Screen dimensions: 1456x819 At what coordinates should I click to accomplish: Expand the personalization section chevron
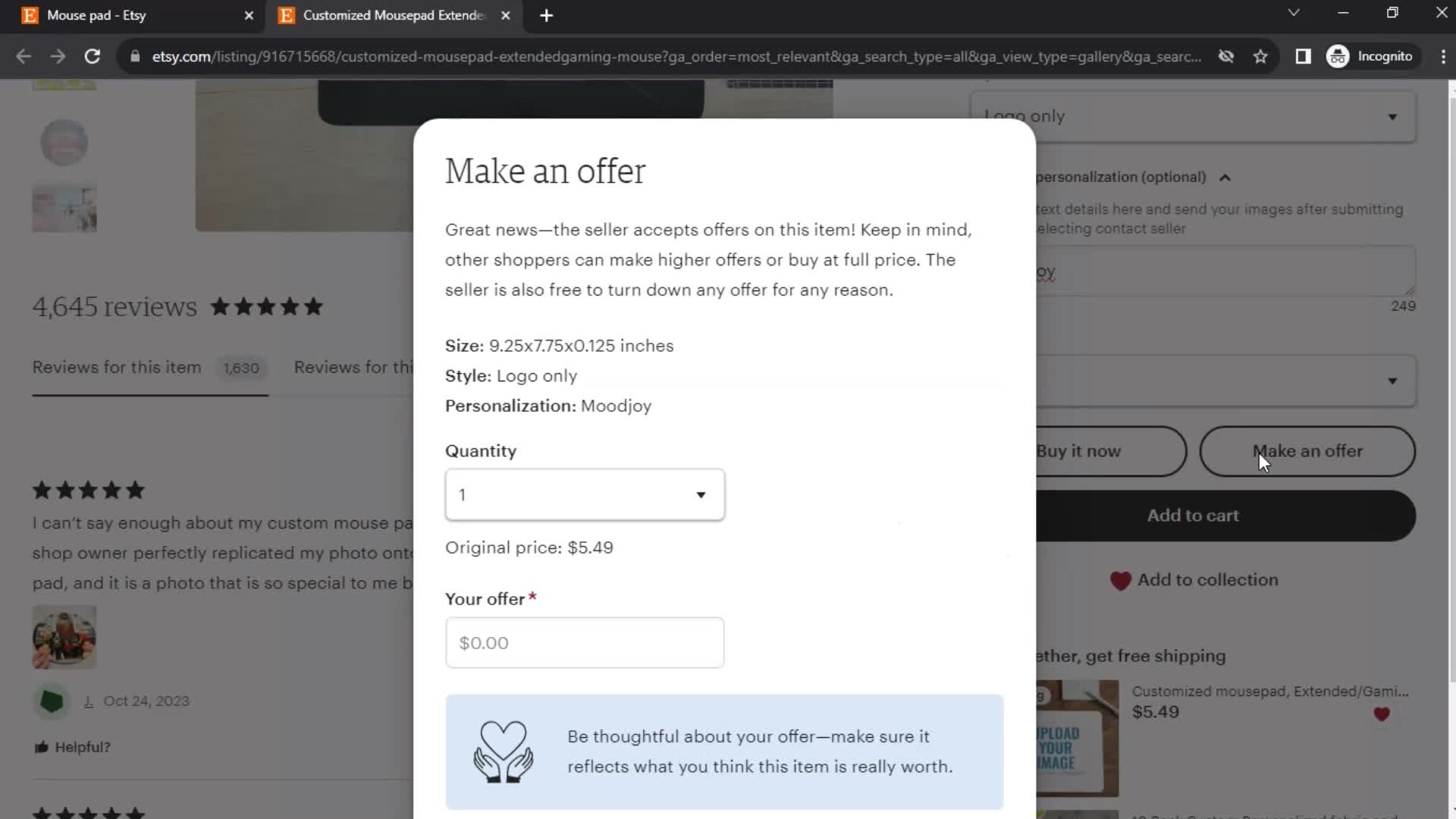pos(1227,178)
